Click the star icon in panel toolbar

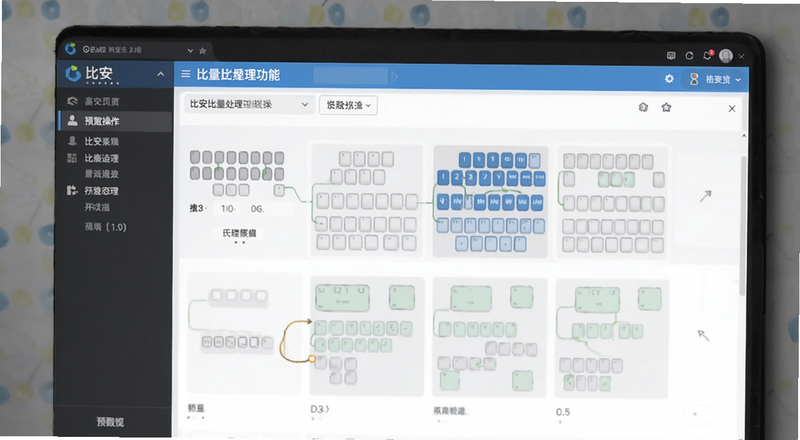666,107
